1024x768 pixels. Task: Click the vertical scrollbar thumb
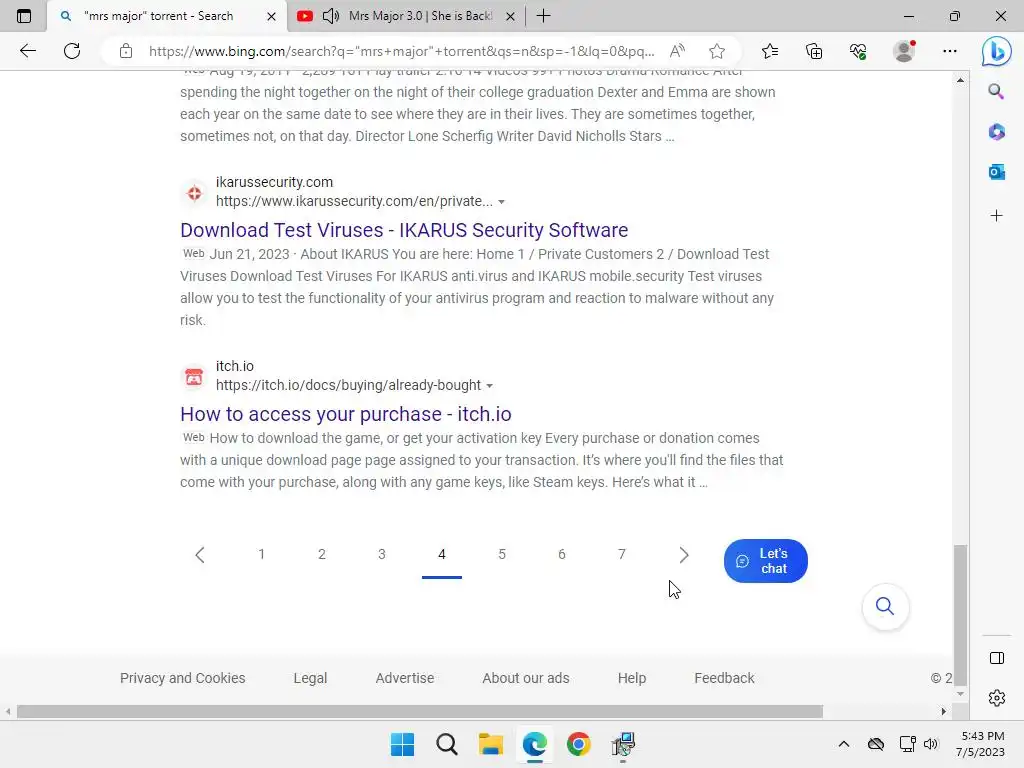point(960,615)
